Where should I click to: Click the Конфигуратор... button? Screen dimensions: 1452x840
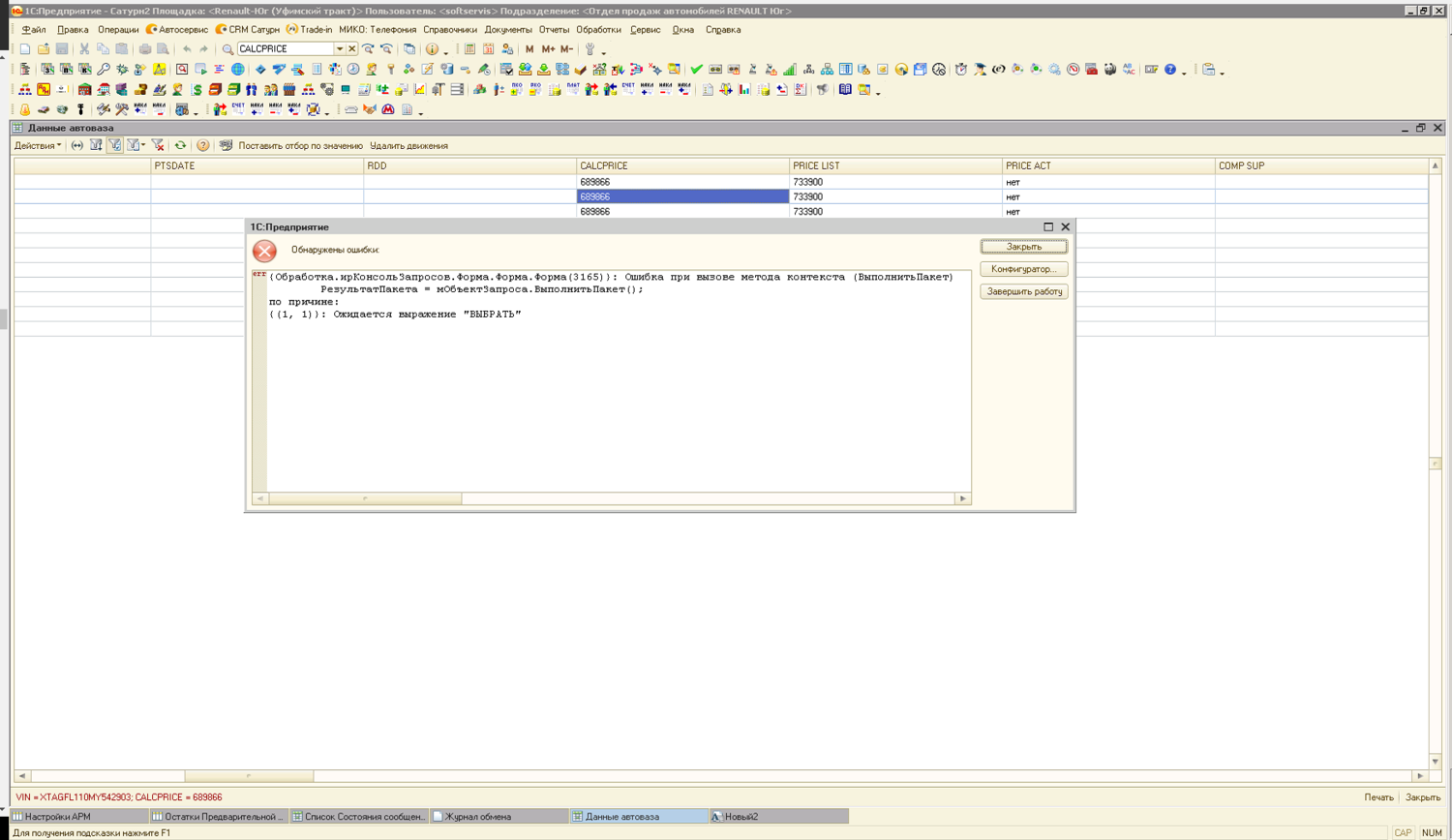[1023, 269]
